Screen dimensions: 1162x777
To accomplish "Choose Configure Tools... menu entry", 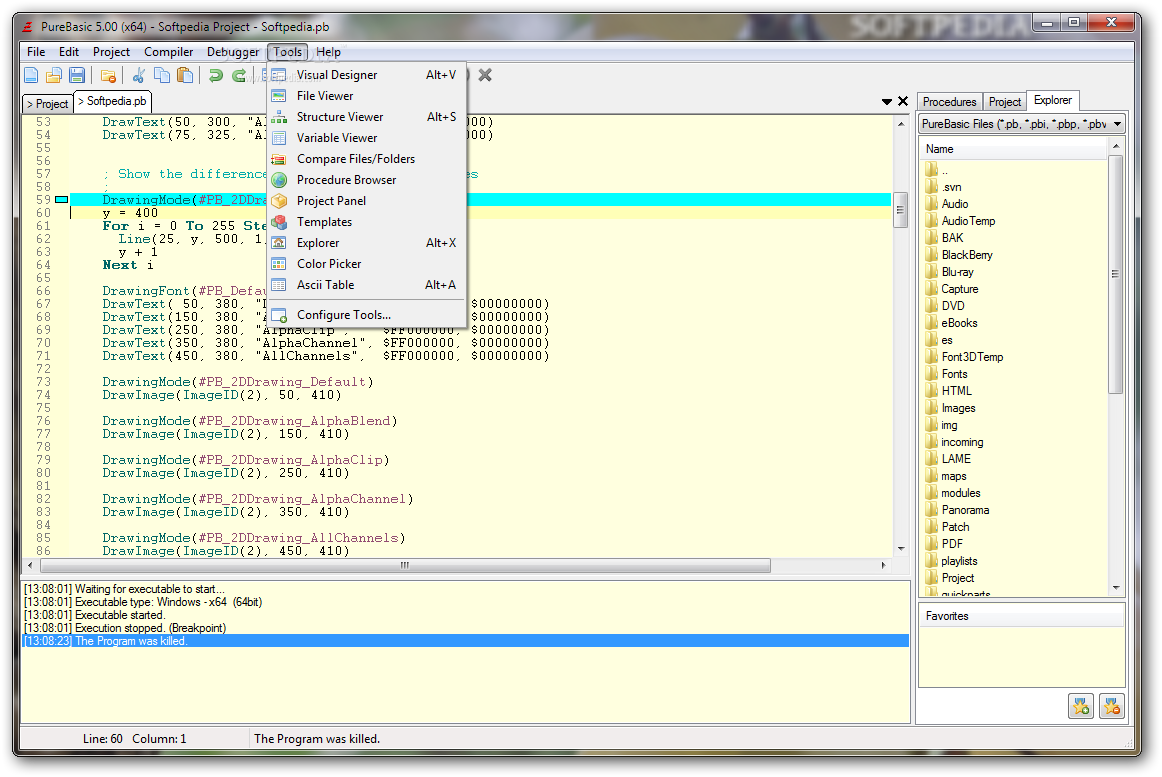I will [366, 315].
